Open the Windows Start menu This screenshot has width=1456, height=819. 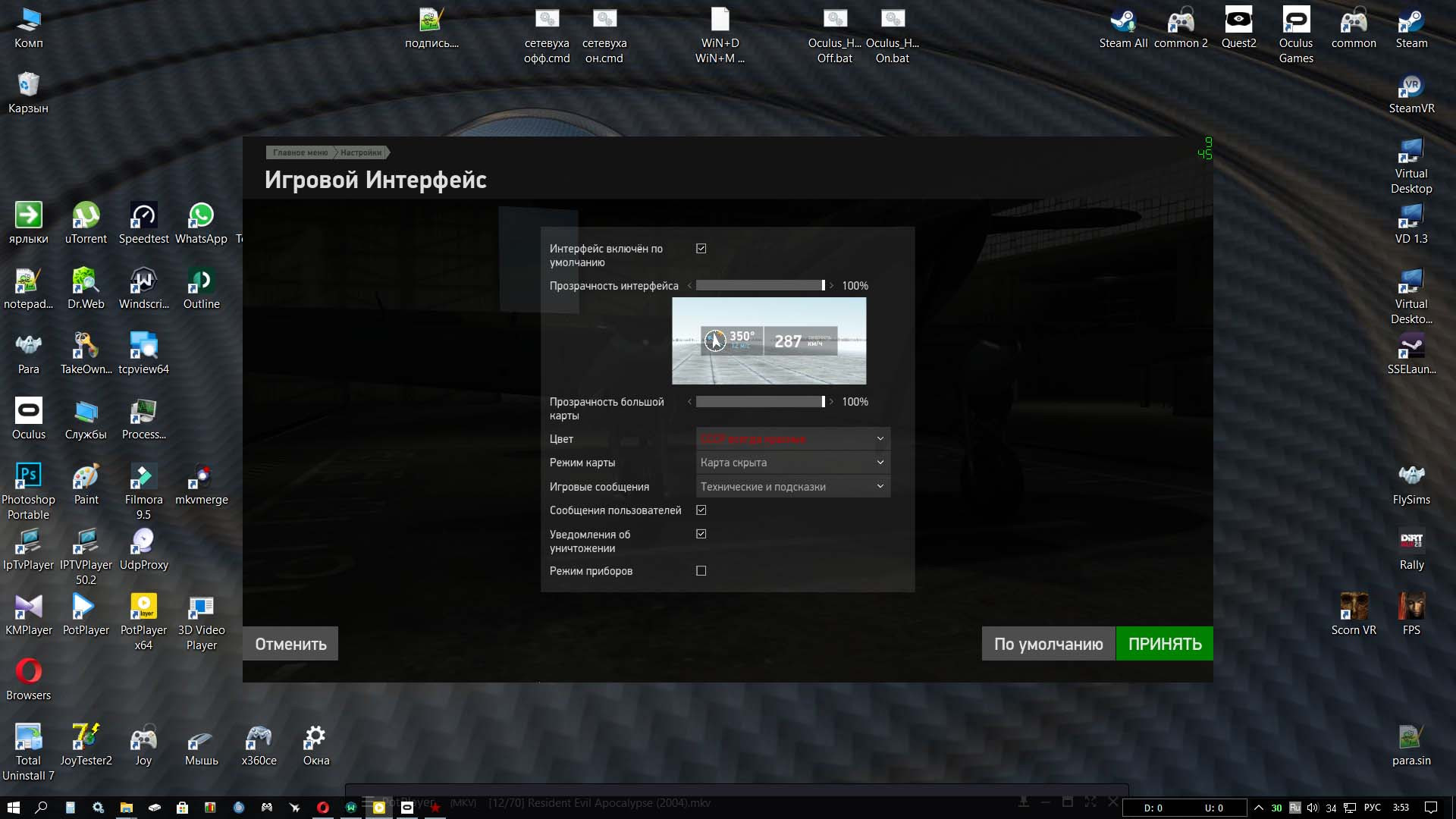(x=13, y=808)
